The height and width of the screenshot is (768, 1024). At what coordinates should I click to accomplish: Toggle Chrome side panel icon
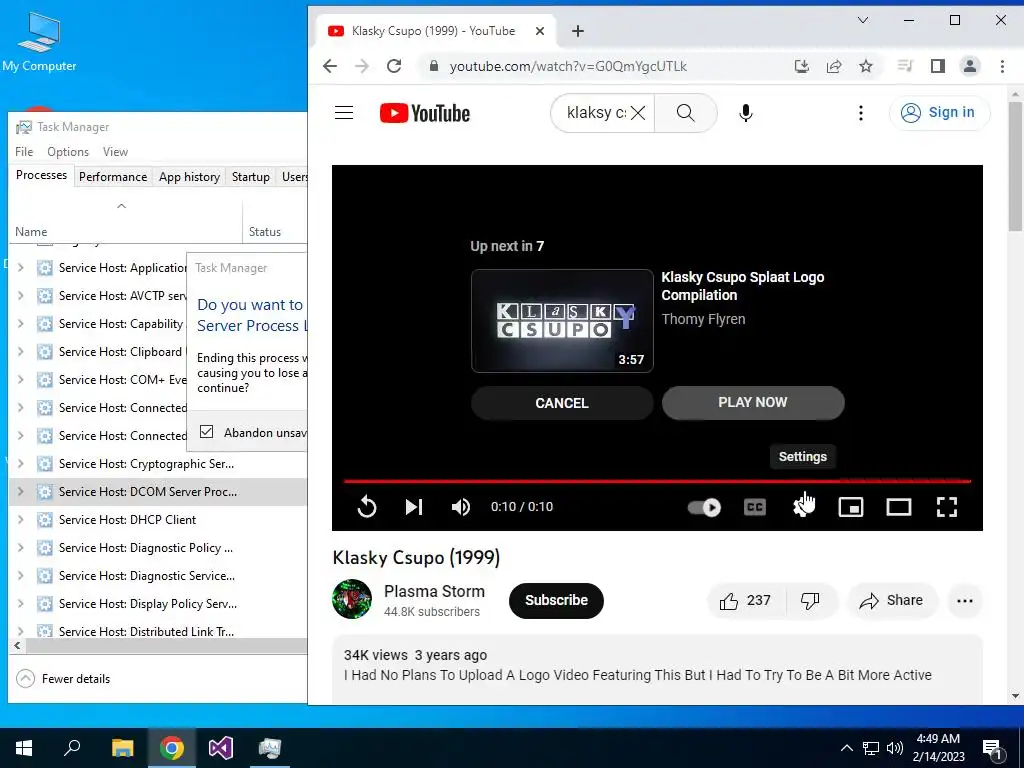tap(938, 66)
